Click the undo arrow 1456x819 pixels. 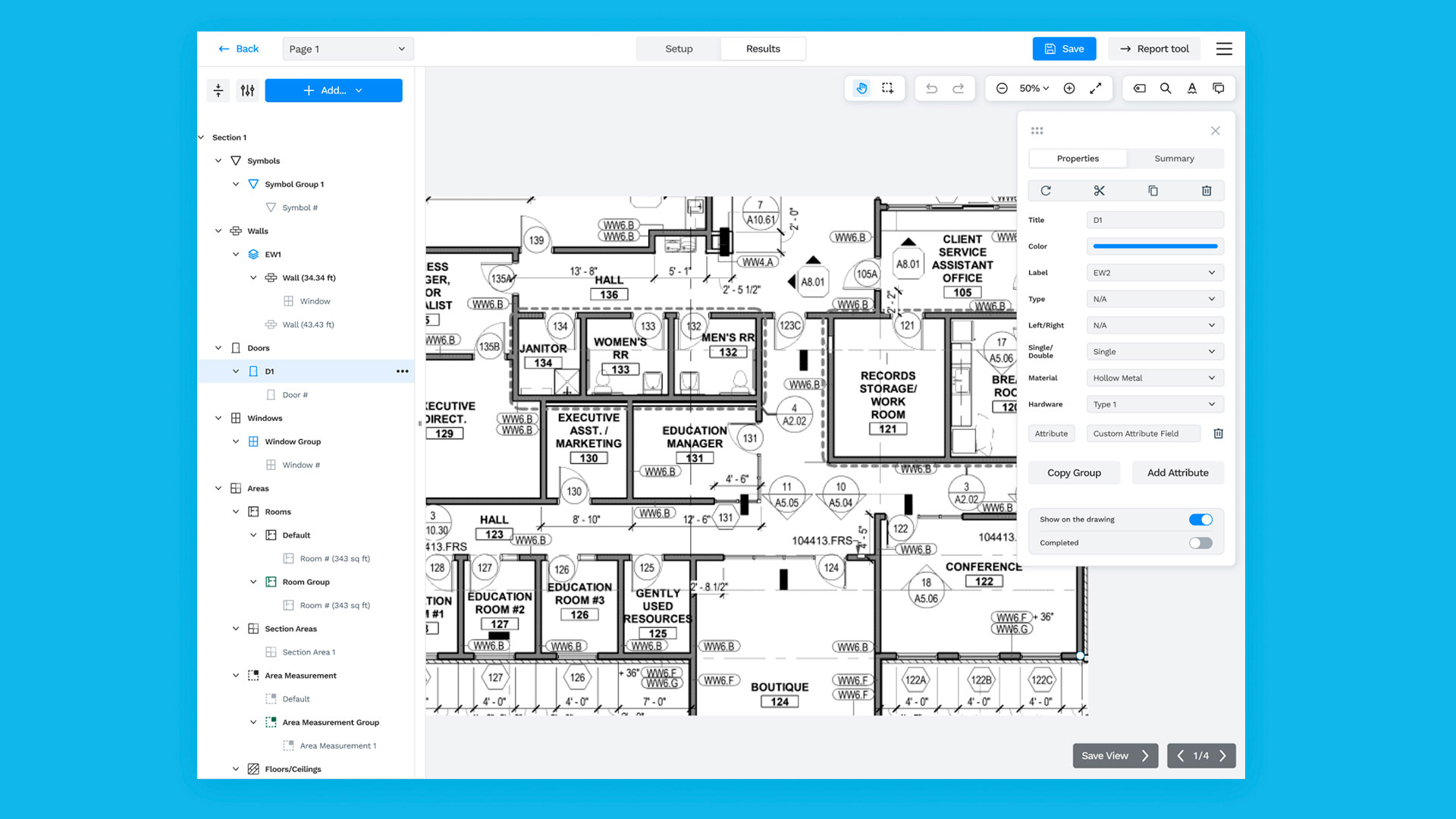click(x=931, y=89)
